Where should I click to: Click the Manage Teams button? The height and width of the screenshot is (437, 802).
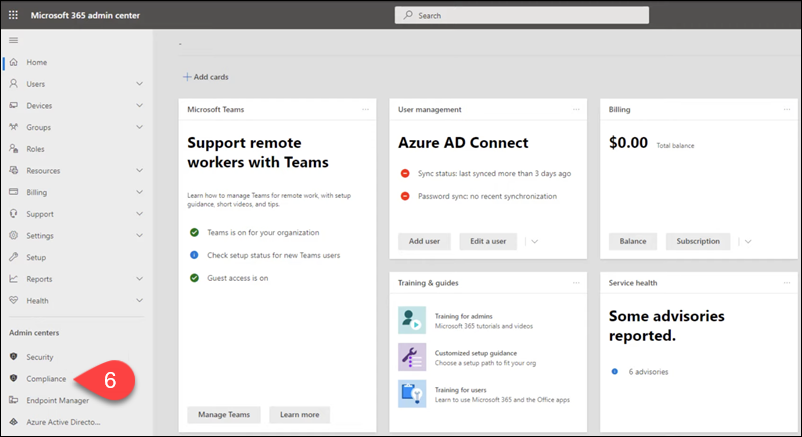pyautogui.click(x=224, y=414)
